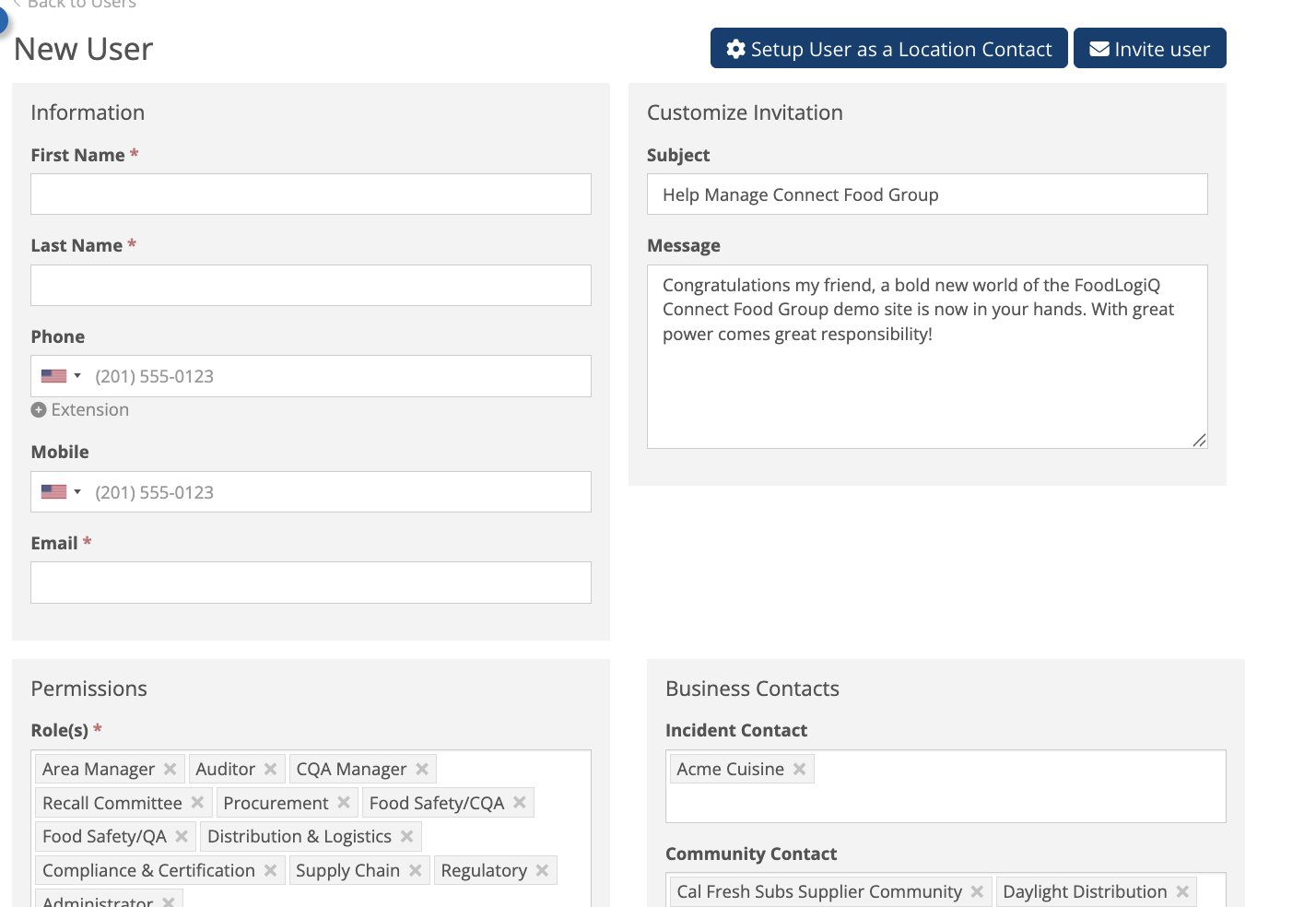Remove Recall Committee from roles
1316x907 pixels.
point(197,803)
